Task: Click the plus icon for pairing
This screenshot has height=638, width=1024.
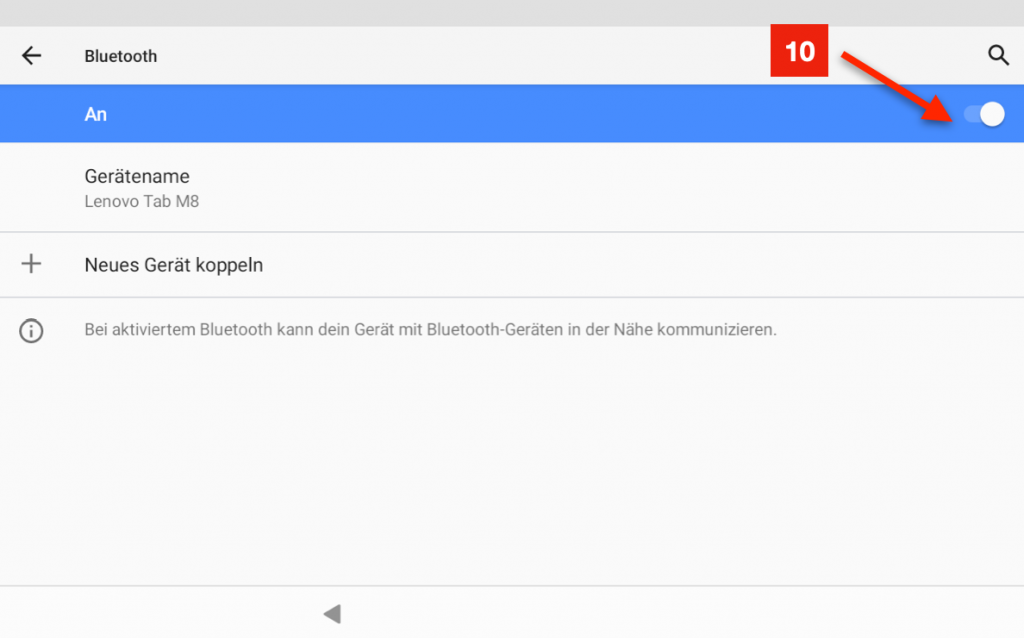Action: [x=32, y=265]
